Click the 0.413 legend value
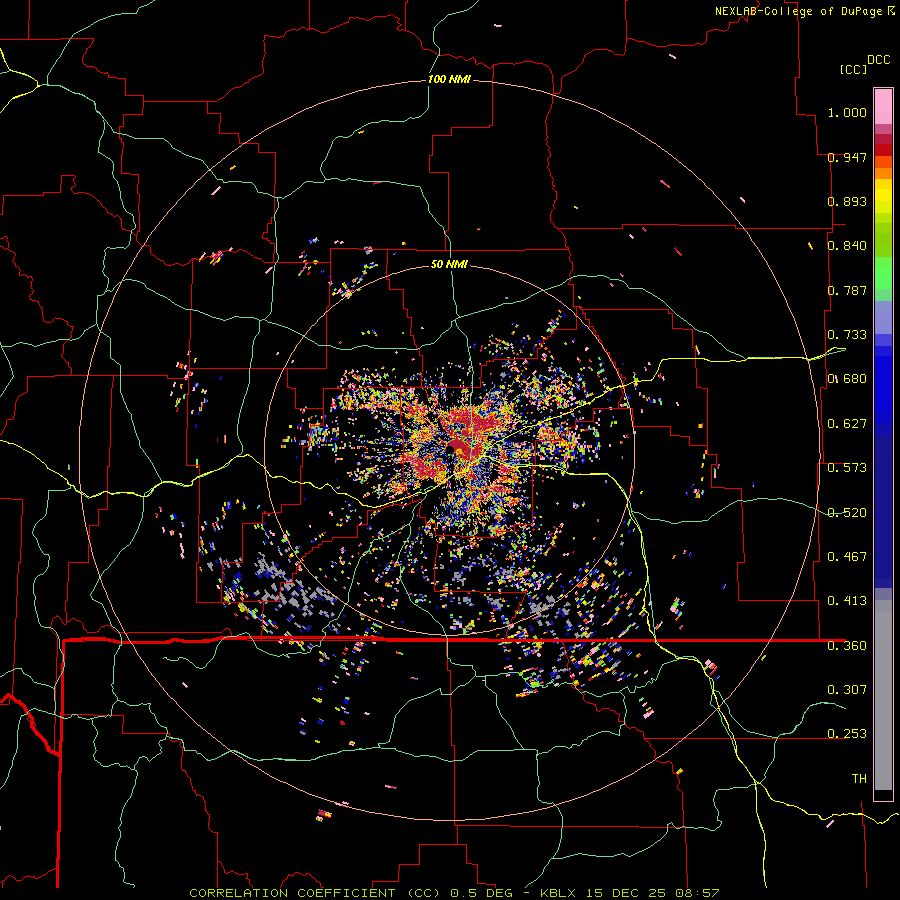900x900 pixels. point(847,601)
